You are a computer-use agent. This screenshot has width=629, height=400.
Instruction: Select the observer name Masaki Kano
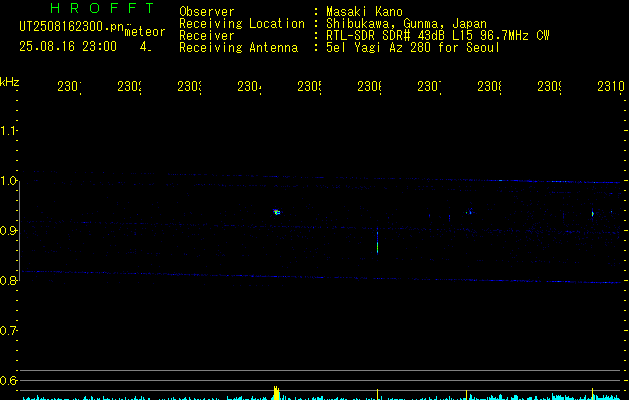pyautogui.click(x=364, y=11)
